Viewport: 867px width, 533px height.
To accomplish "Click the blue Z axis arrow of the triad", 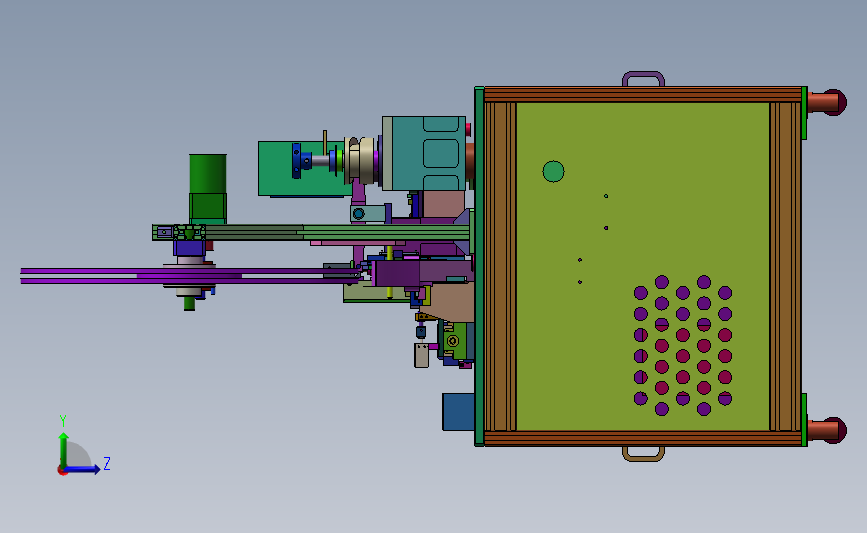I will coord(83,469).
